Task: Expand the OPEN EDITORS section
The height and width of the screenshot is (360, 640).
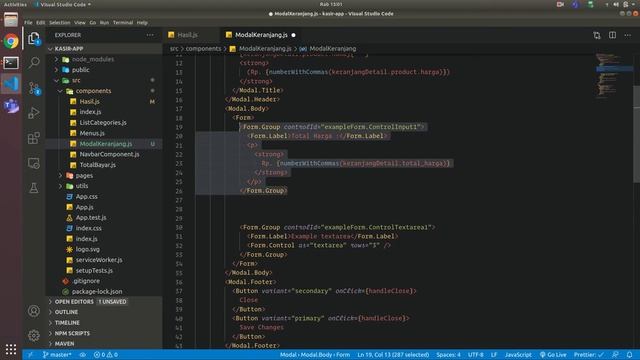Action: click(x=74, y=302)
